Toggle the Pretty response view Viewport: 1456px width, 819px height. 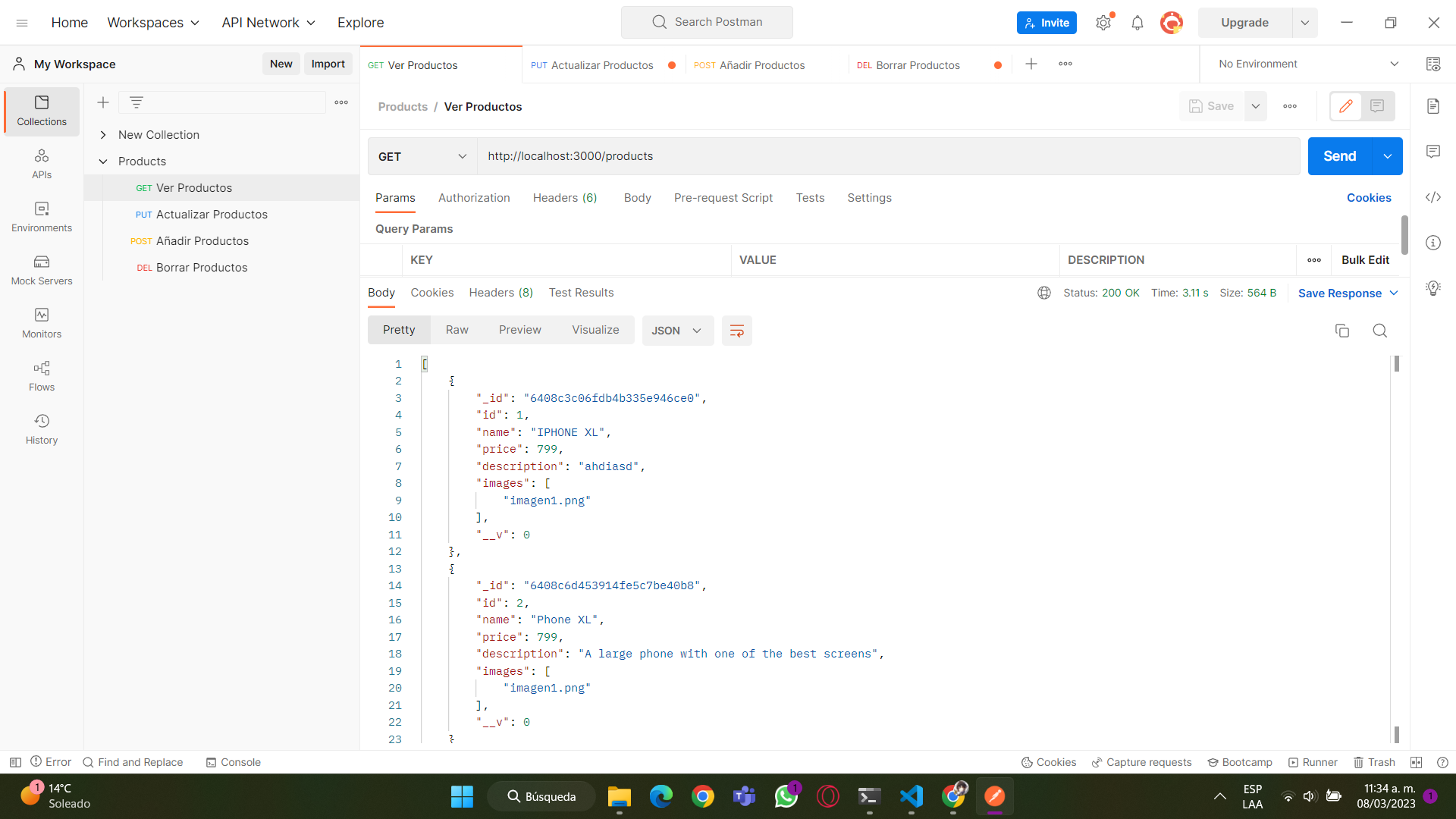(398, 329)
